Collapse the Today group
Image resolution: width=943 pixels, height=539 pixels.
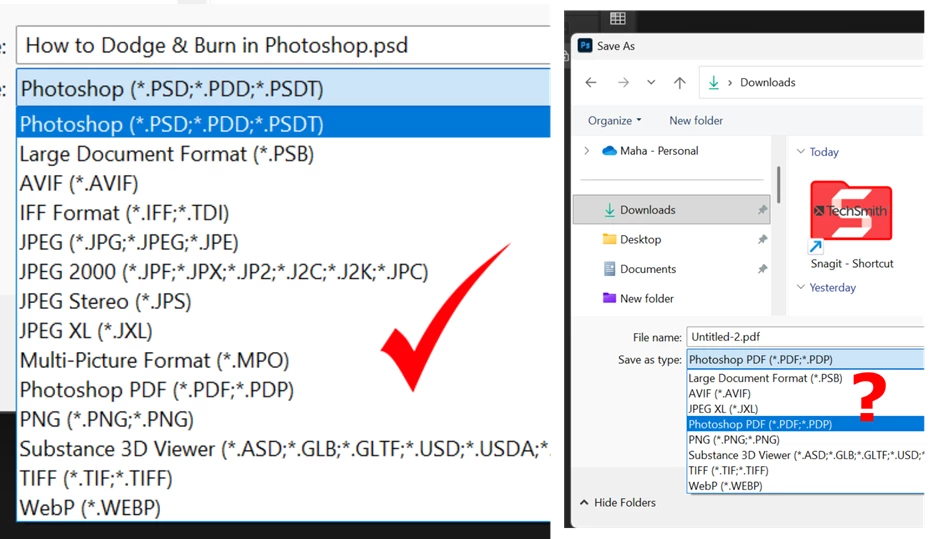click(x=800, y=152)
